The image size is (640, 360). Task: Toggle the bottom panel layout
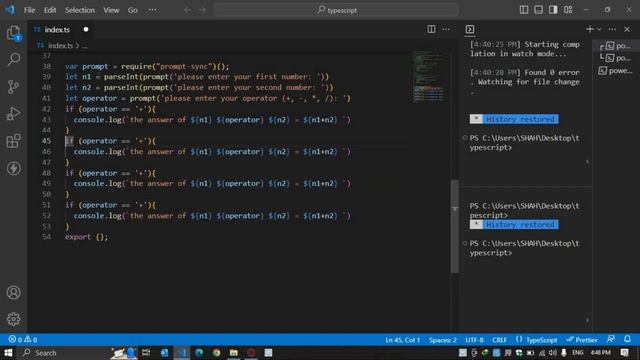(538, 10)
